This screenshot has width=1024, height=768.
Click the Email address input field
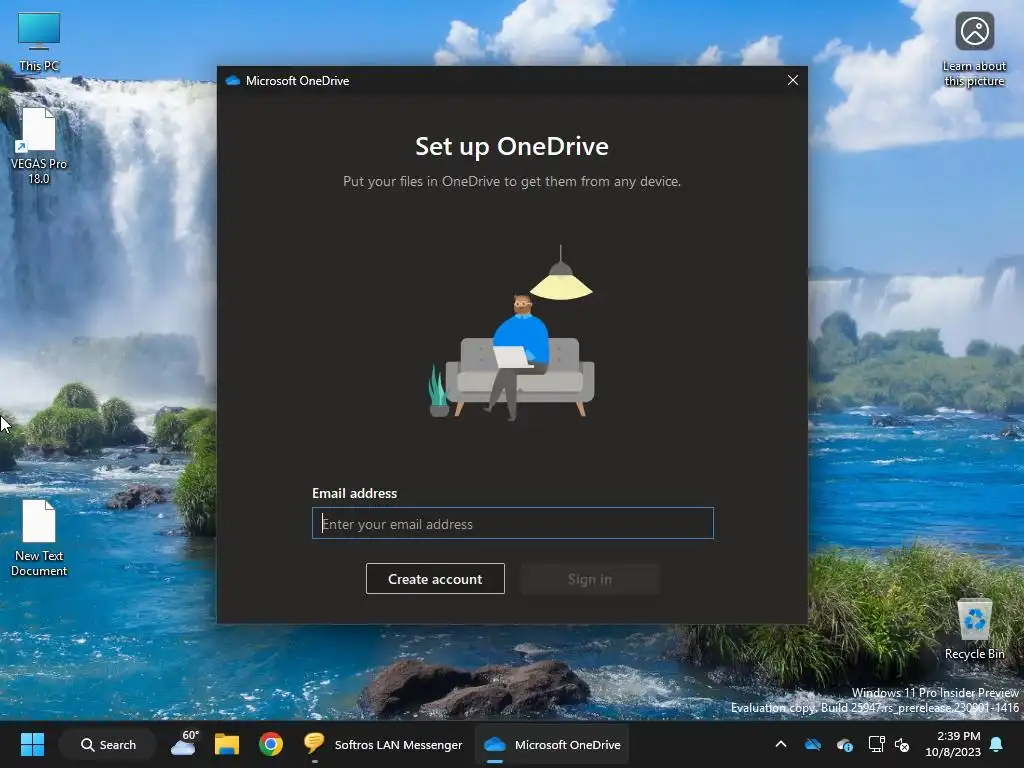click(513, 523)
